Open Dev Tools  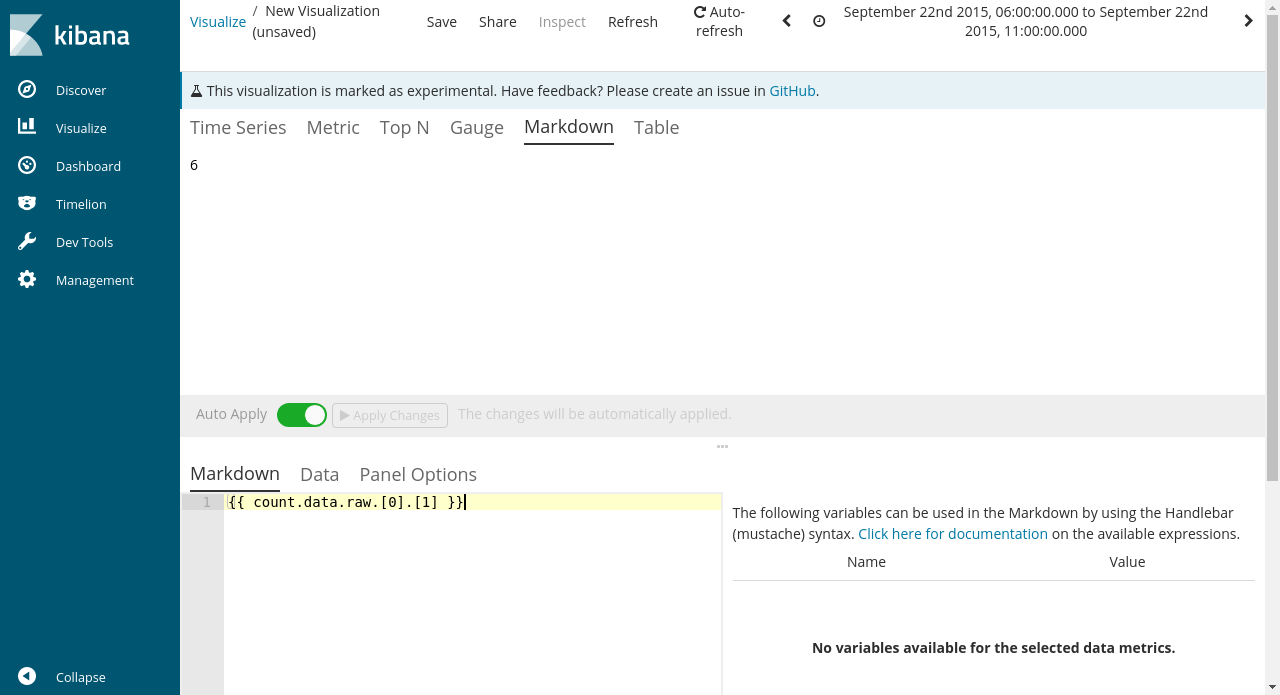pyautogui.click(x=83, y=241)
